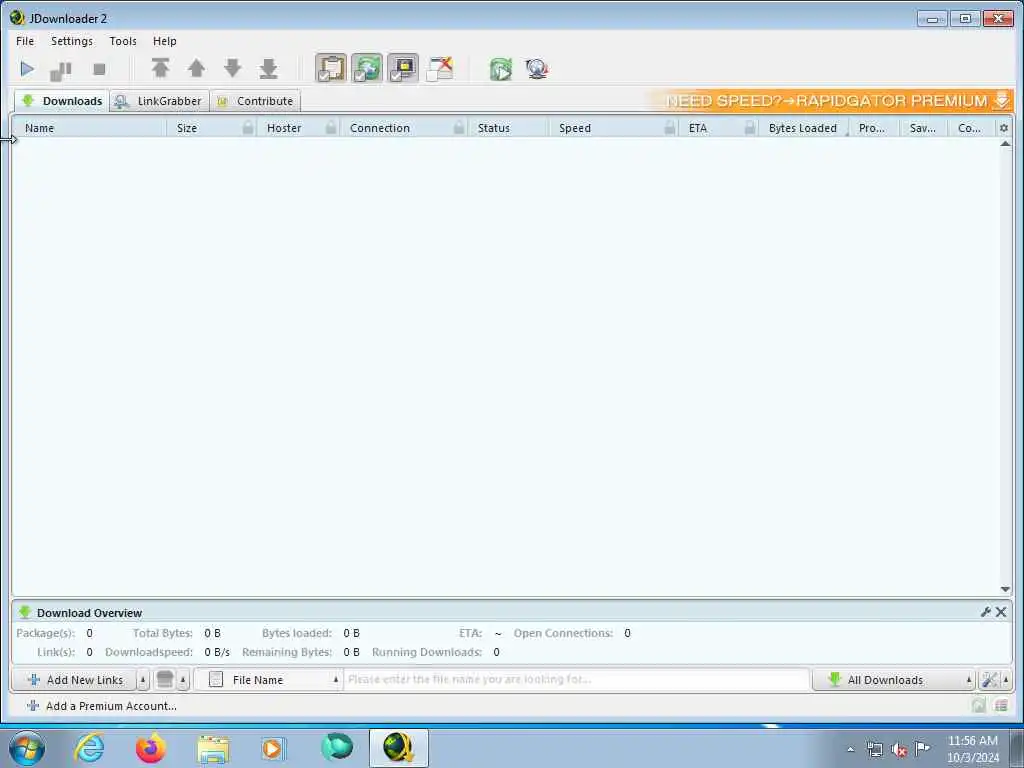Image resolution: width=1024 pixels, height=768 pixels.
Task: Show hidden tray icons arrow
Action: (850, 750)
